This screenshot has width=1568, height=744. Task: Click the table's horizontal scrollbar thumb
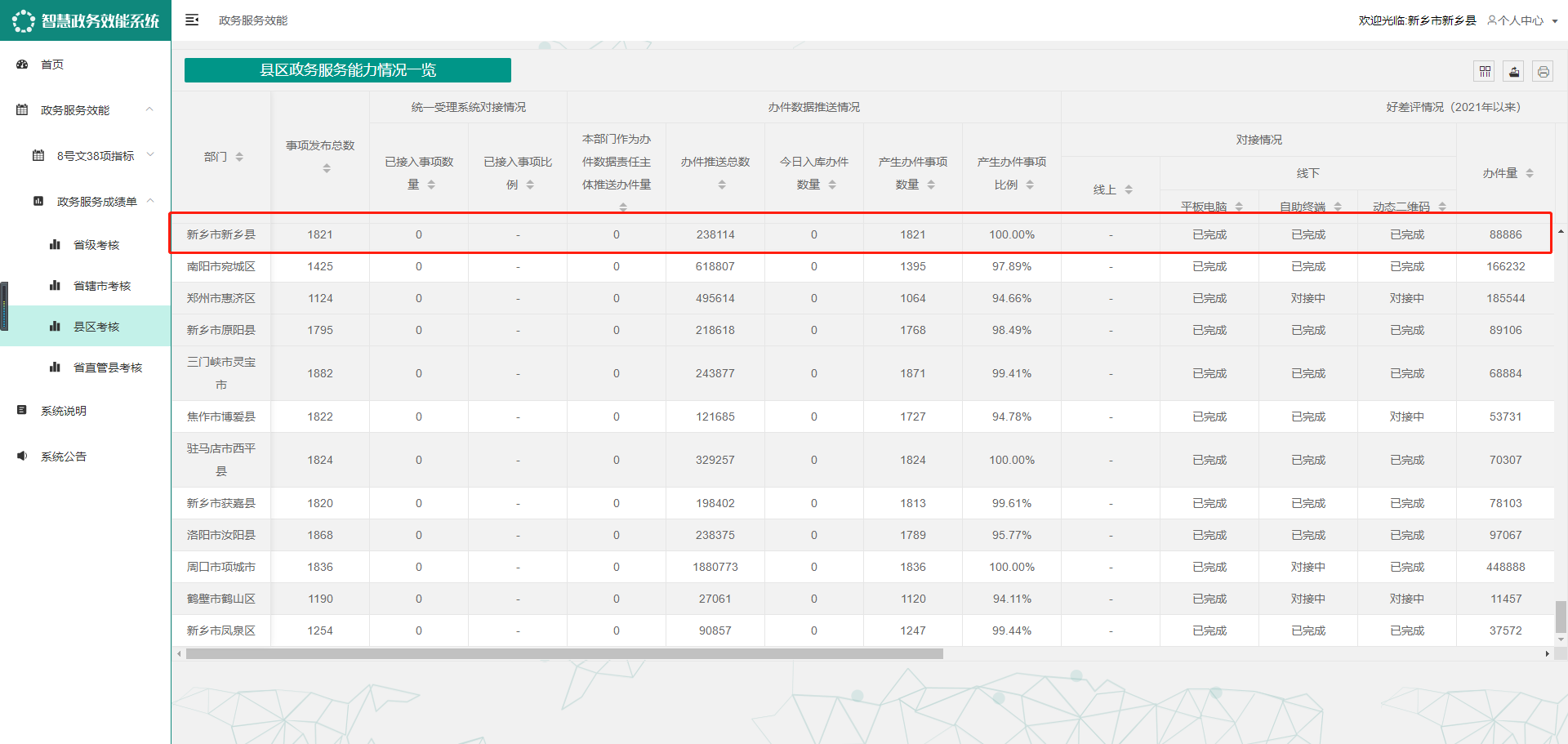(x=563, y=654)
